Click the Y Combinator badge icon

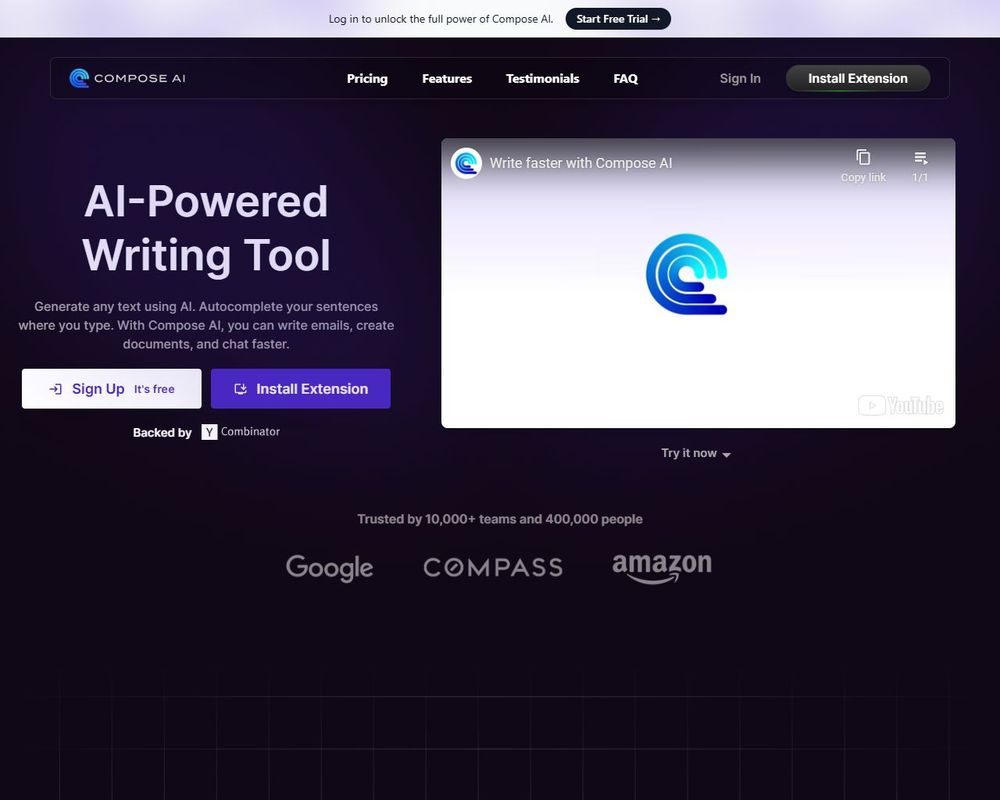208,432
